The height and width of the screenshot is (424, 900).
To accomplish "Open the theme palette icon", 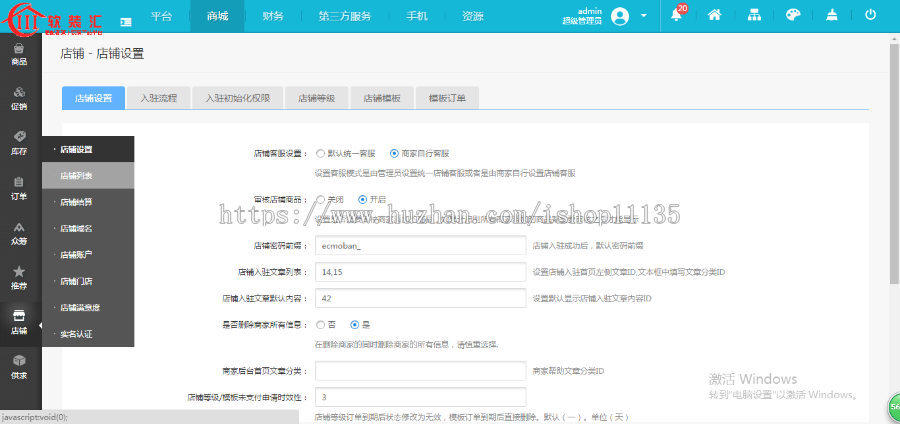I will (792, 16).
